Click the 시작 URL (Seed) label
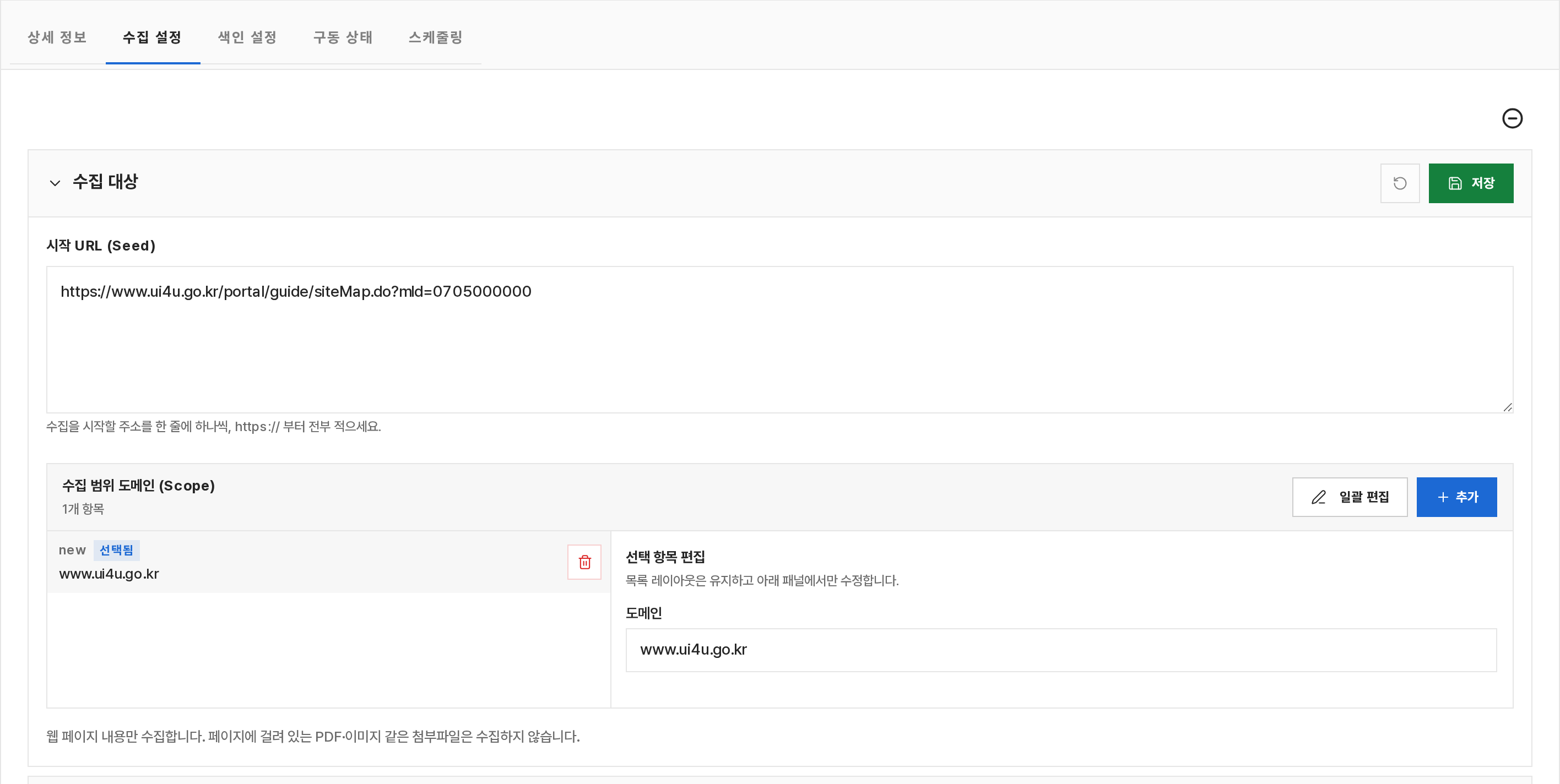 pyautogui.click(x=101, y=245)
